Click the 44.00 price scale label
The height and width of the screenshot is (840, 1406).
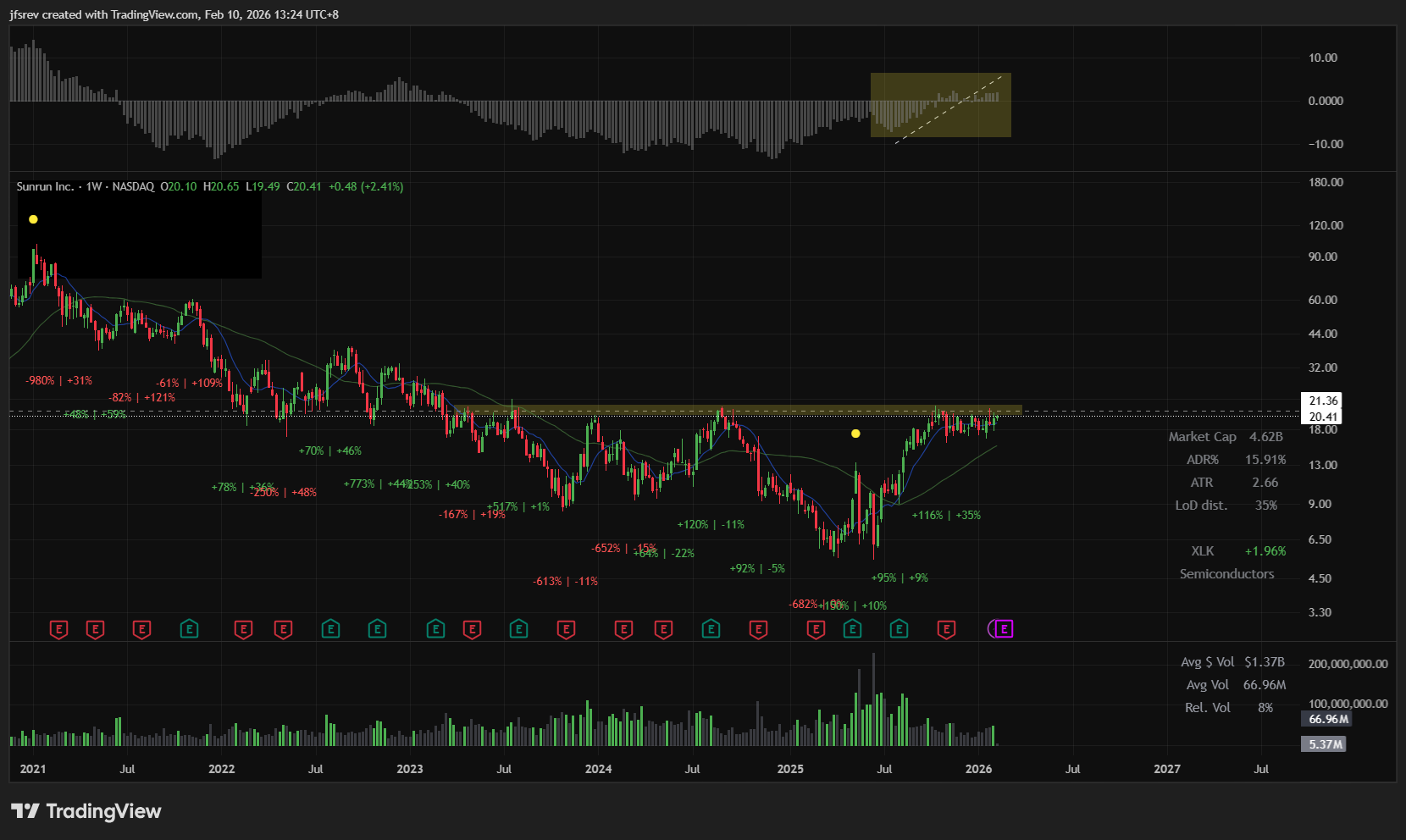tap(1323, 334)
